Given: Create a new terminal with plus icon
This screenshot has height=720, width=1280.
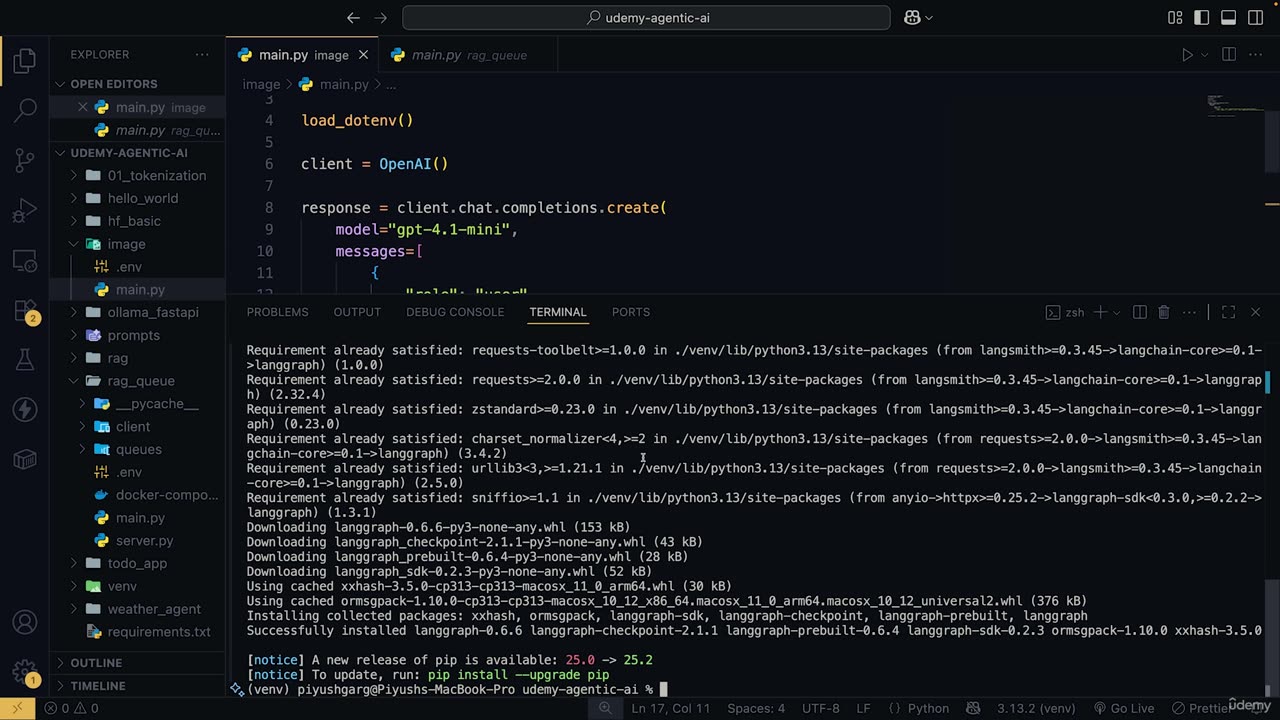Looking at the screenshot, I should pyautogui.click(x=1100, y=312).
